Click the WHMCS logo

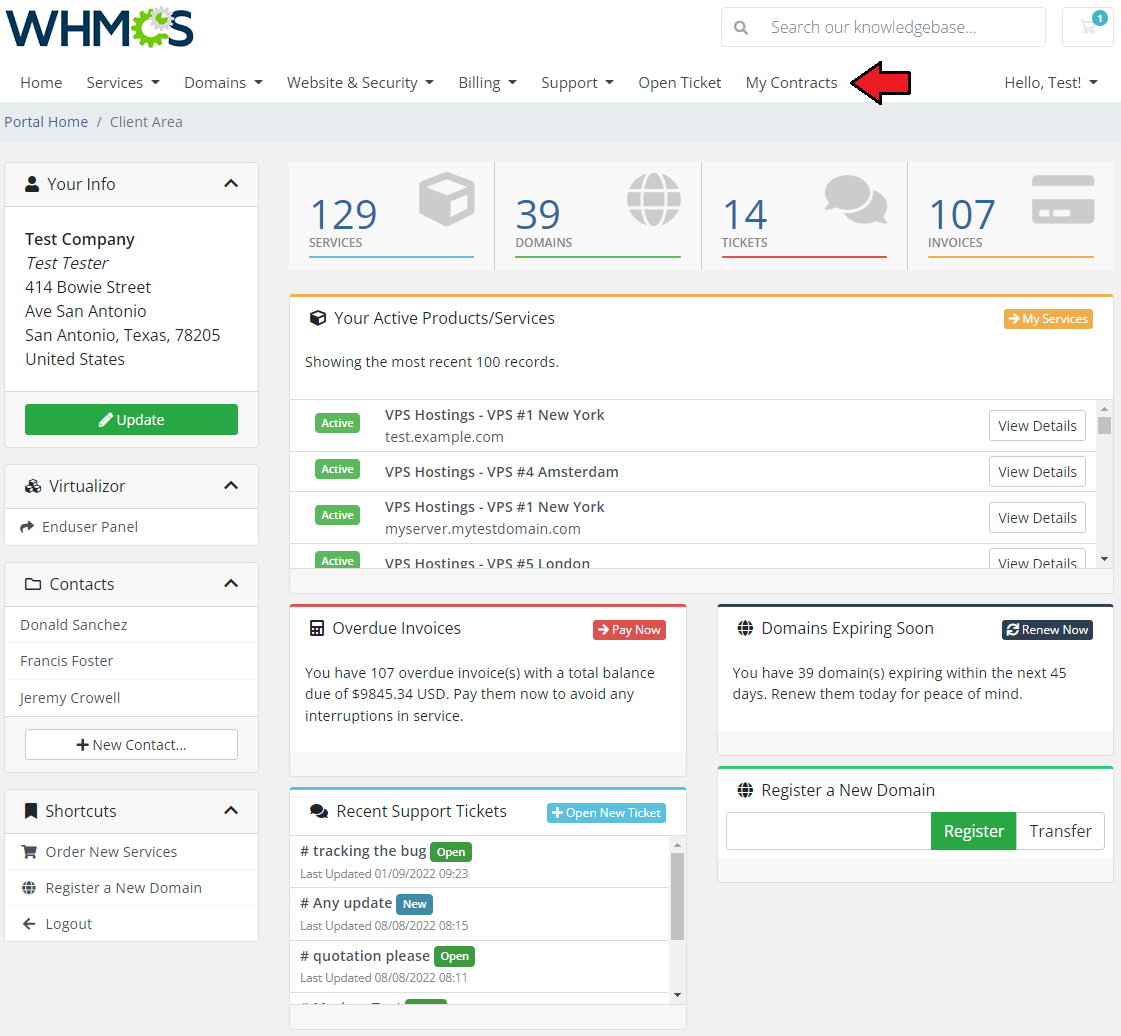(99, 27)
